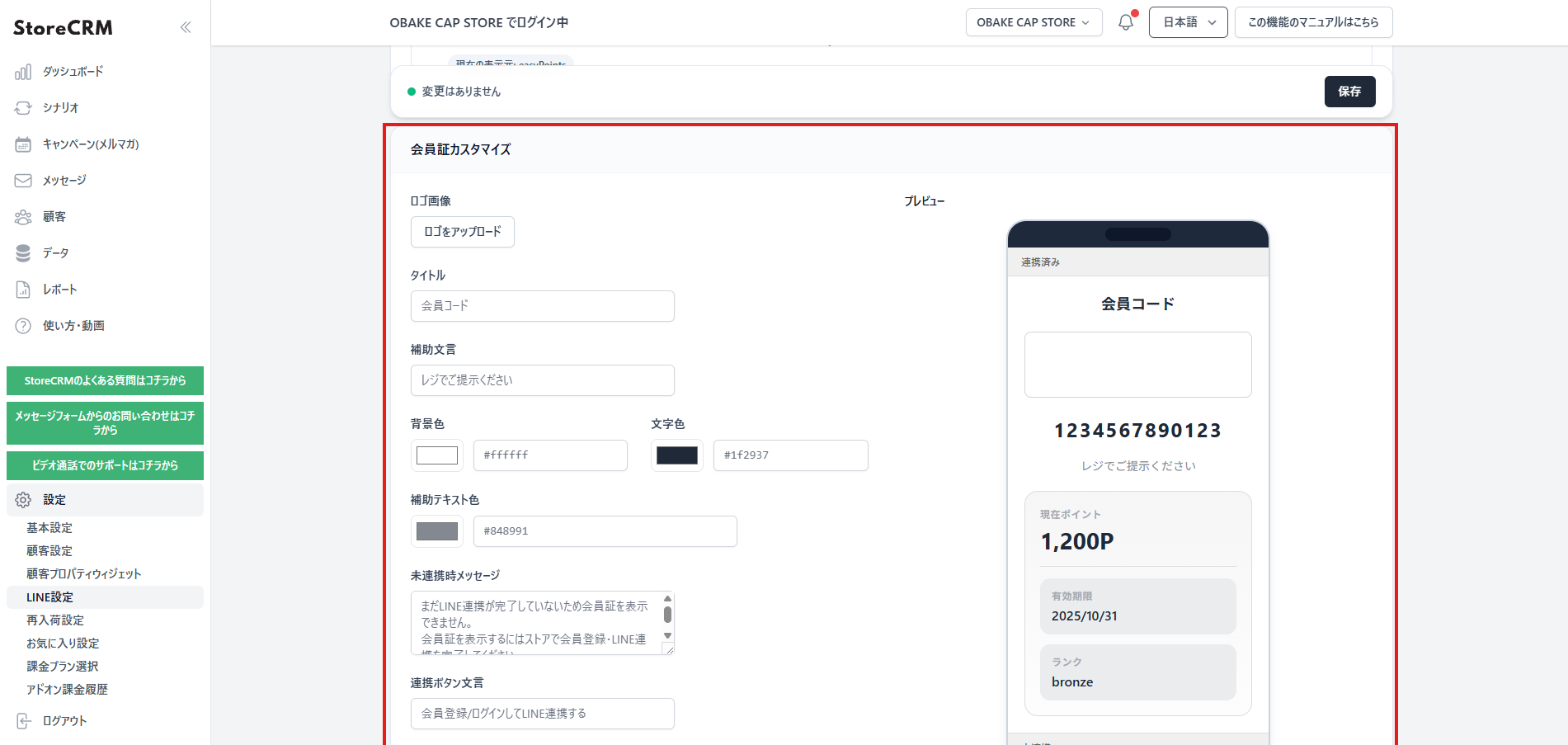1568x745 pixels.
Task: Click the message envelope icon
Action: pyautogui.click(x=23, y=181)
